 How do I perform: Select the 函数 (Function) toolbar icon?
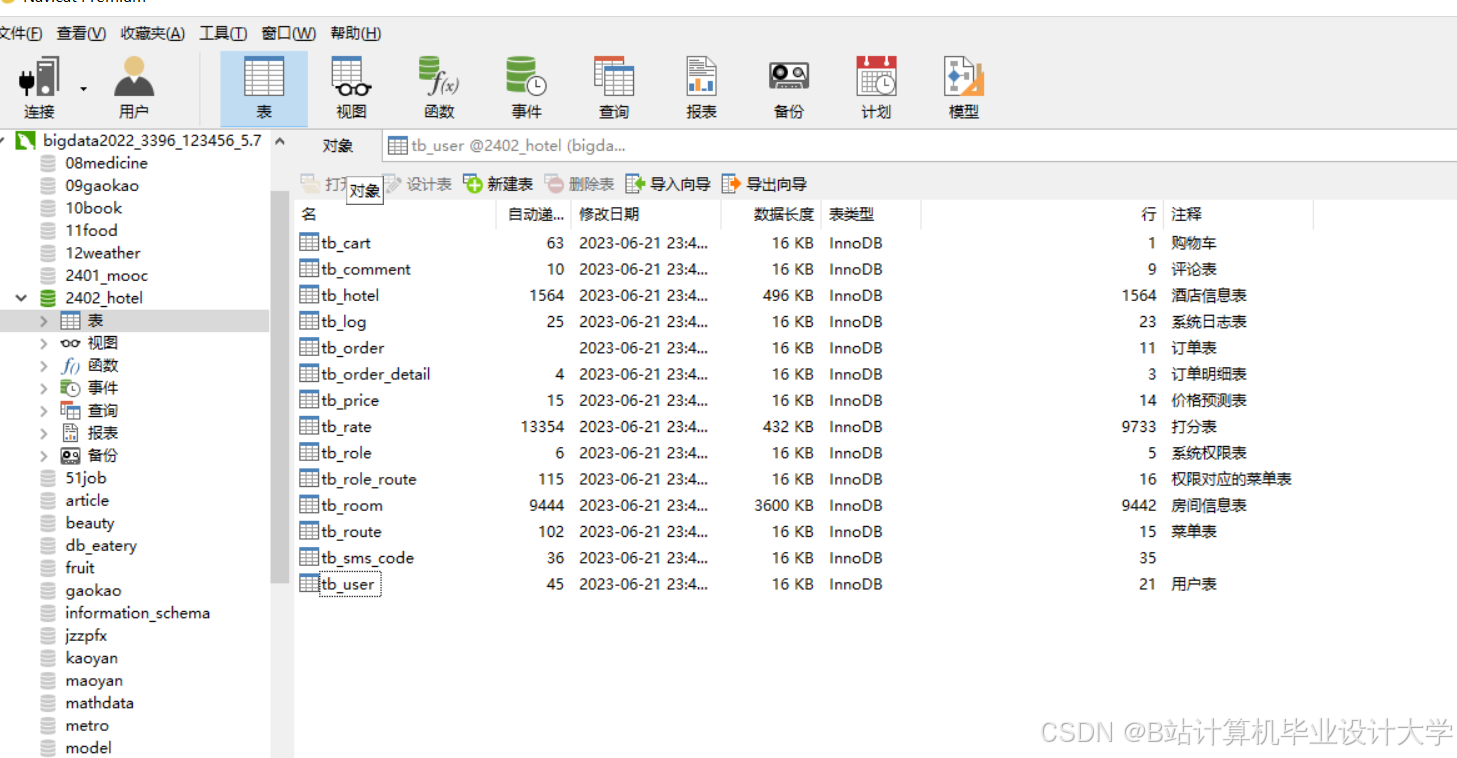click(439, 88)
